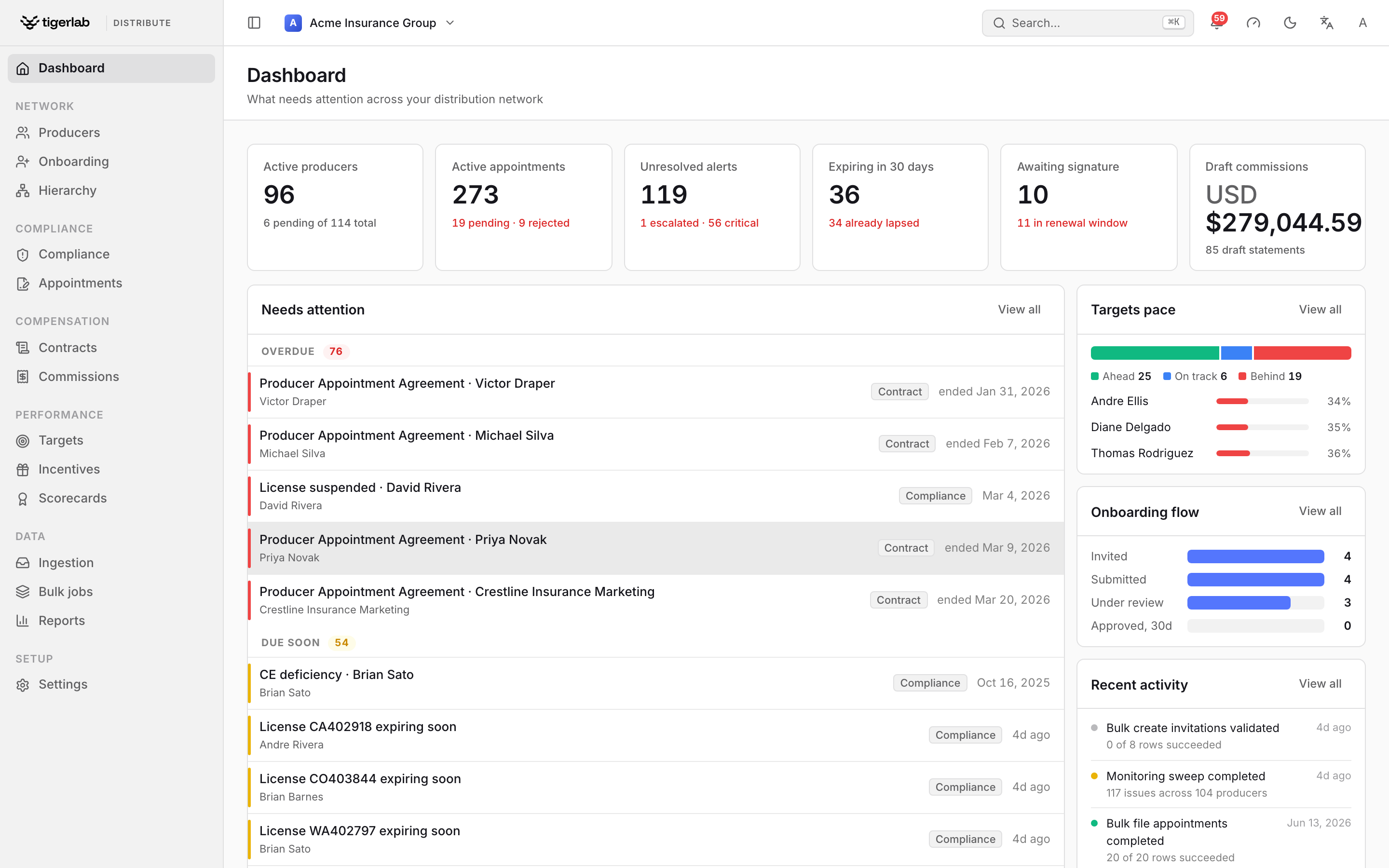This screenshot has height=868, width=1389.
Task: Click the Contracts scroll icon
Action: pos(23,348)
